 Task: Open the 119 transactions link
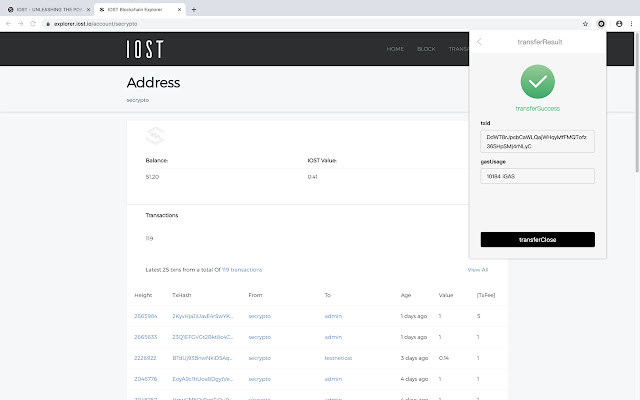(242, 270)
